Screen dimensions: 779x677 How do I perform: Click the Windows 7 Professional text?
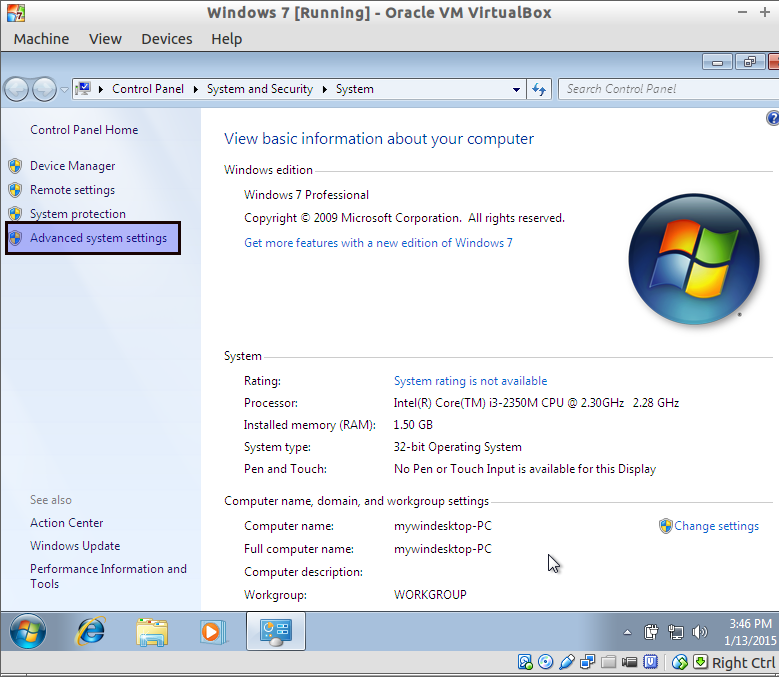pos(307,195)
